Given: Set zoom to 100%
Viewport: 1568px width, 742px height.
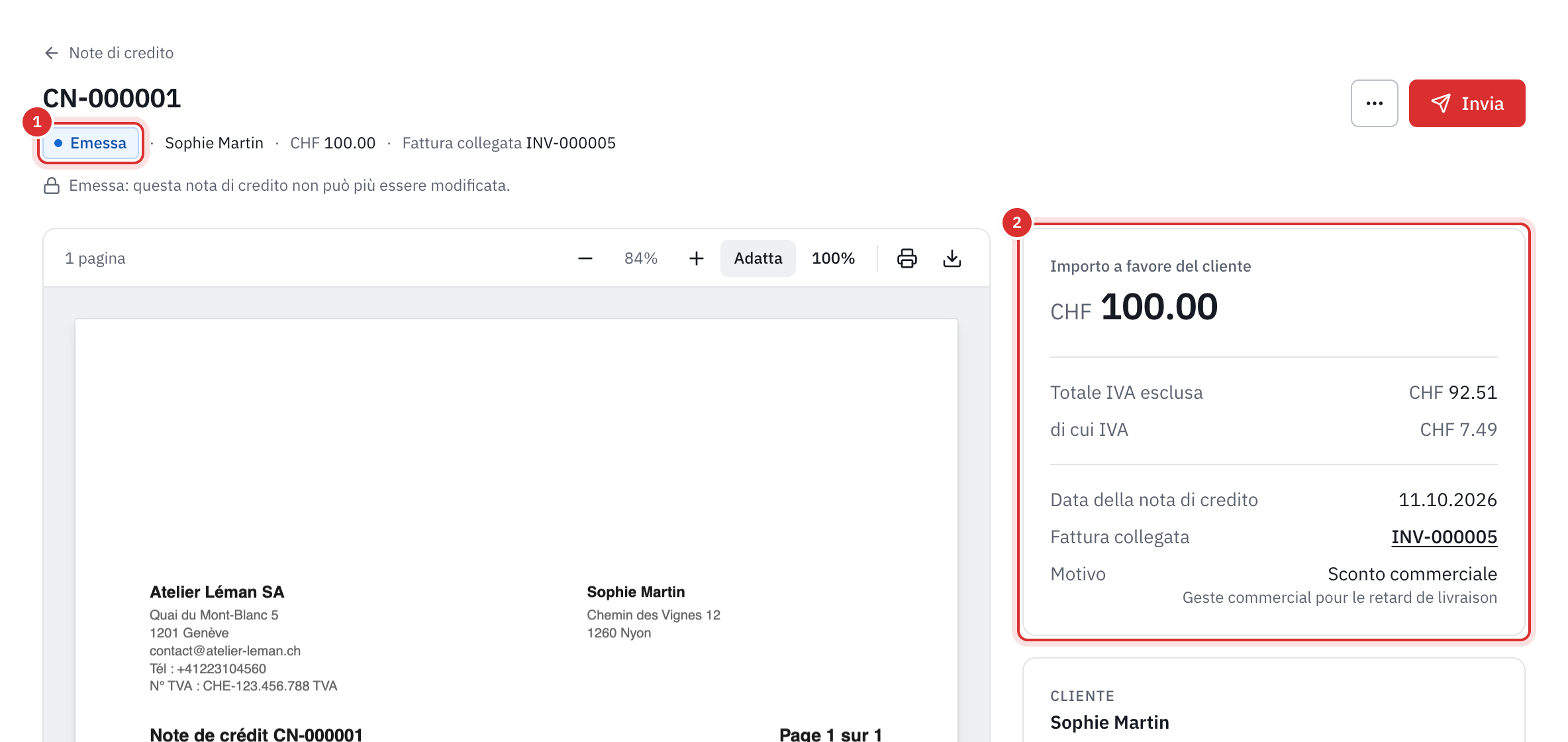Looking at the screenshot, I should click(833, 258).
